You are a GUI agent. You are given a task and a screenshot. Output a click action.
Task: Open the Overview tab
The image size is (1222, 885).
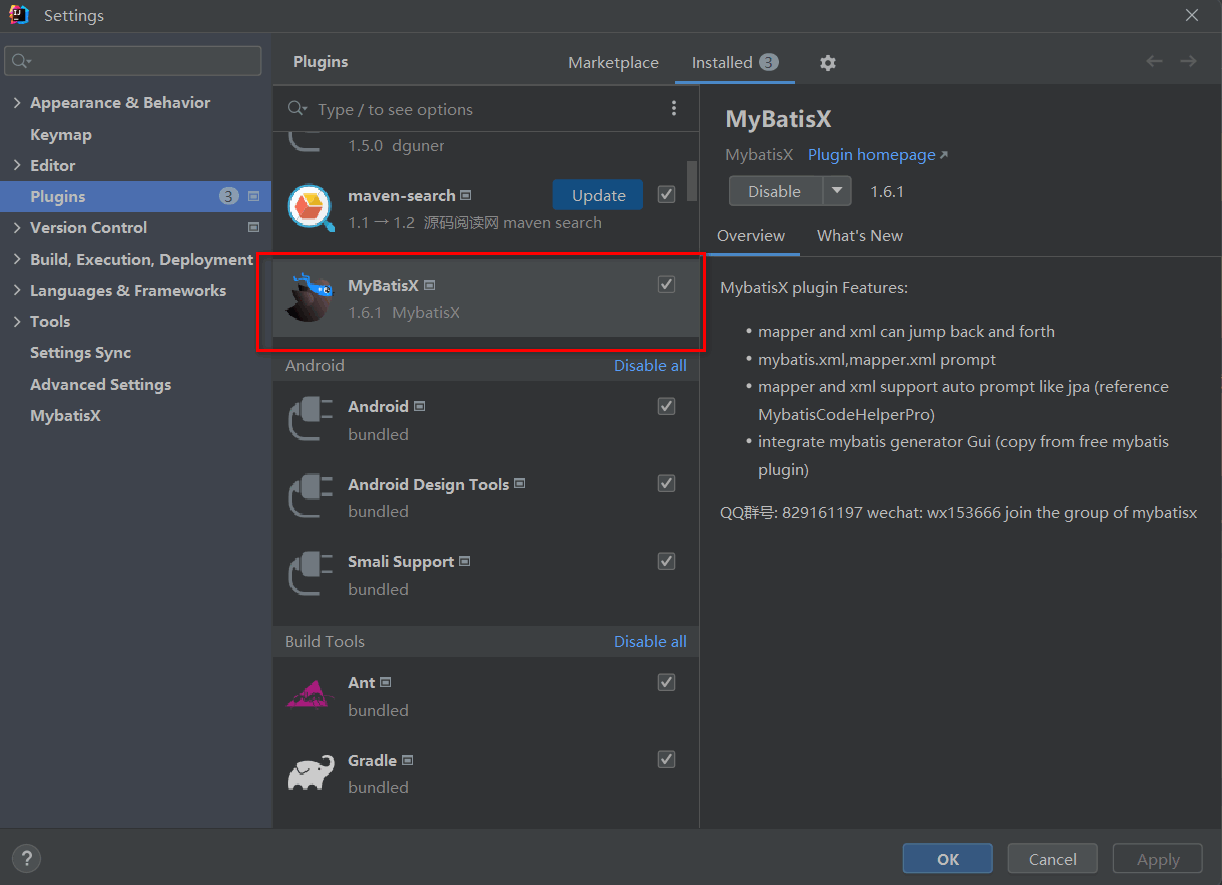[751, 236]
